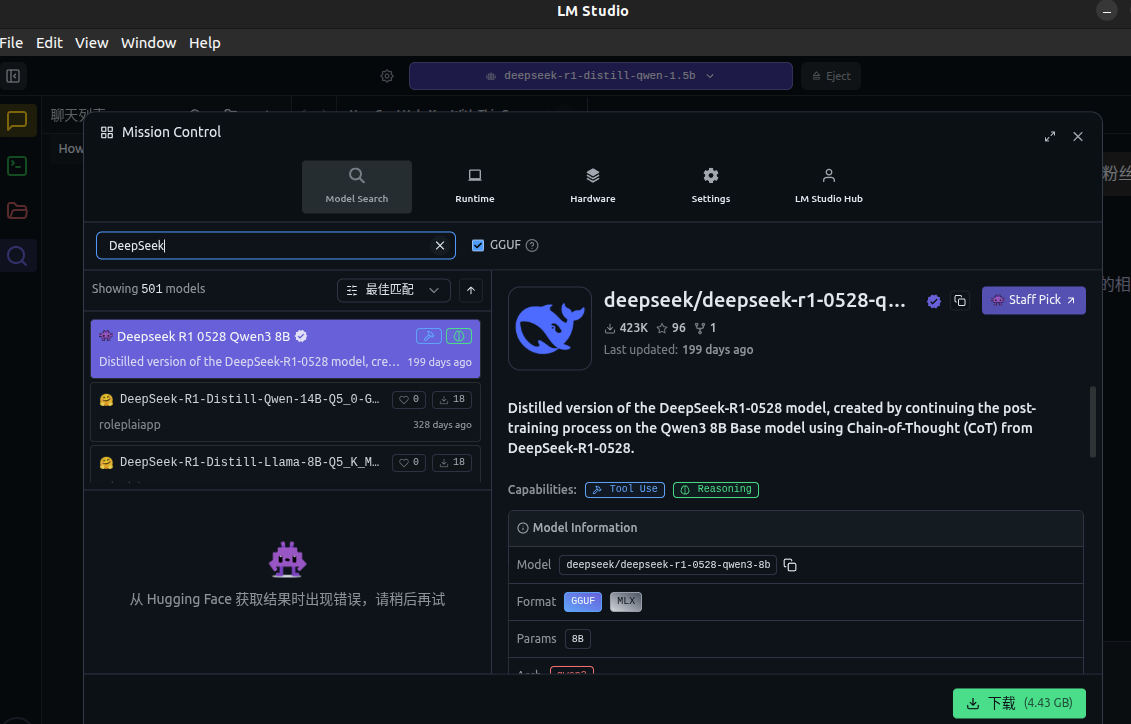This screenshot has height=724, width=1131.
Task: Click the Hugging Face error message
Action: click(287, 599)
